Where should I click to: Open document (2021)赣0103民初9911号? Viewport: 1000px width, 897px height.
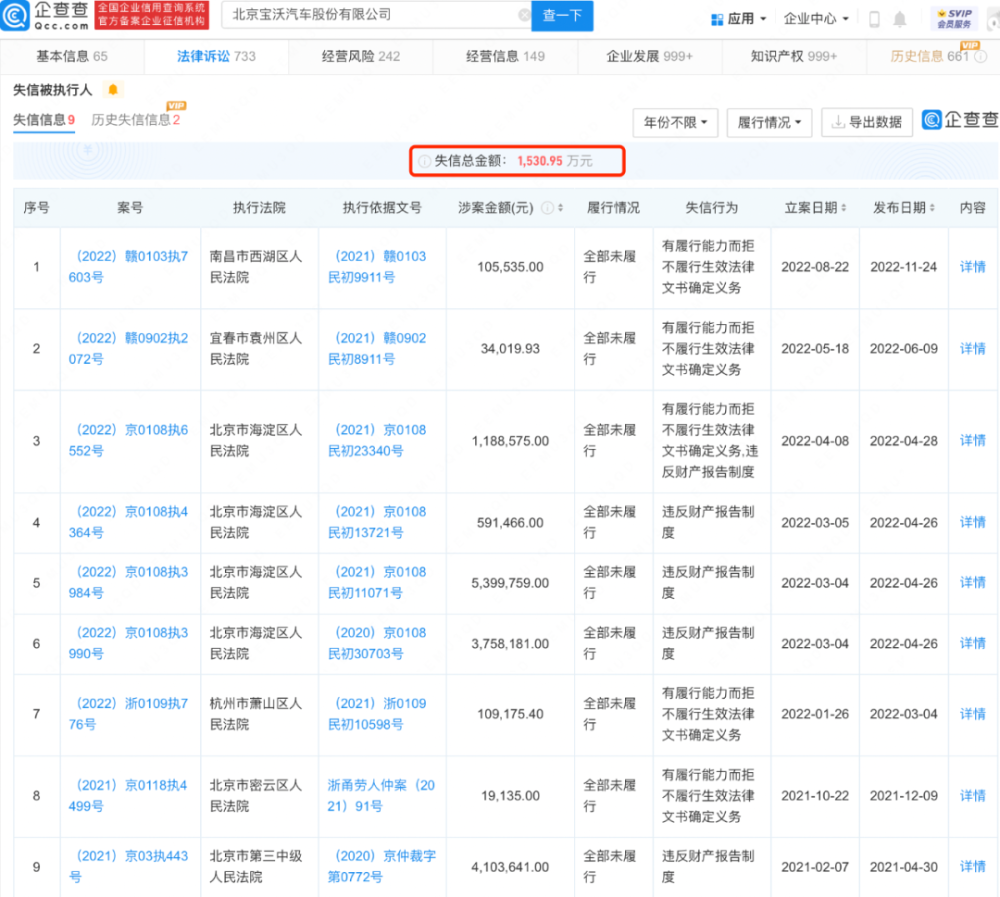tap(377, 267)
